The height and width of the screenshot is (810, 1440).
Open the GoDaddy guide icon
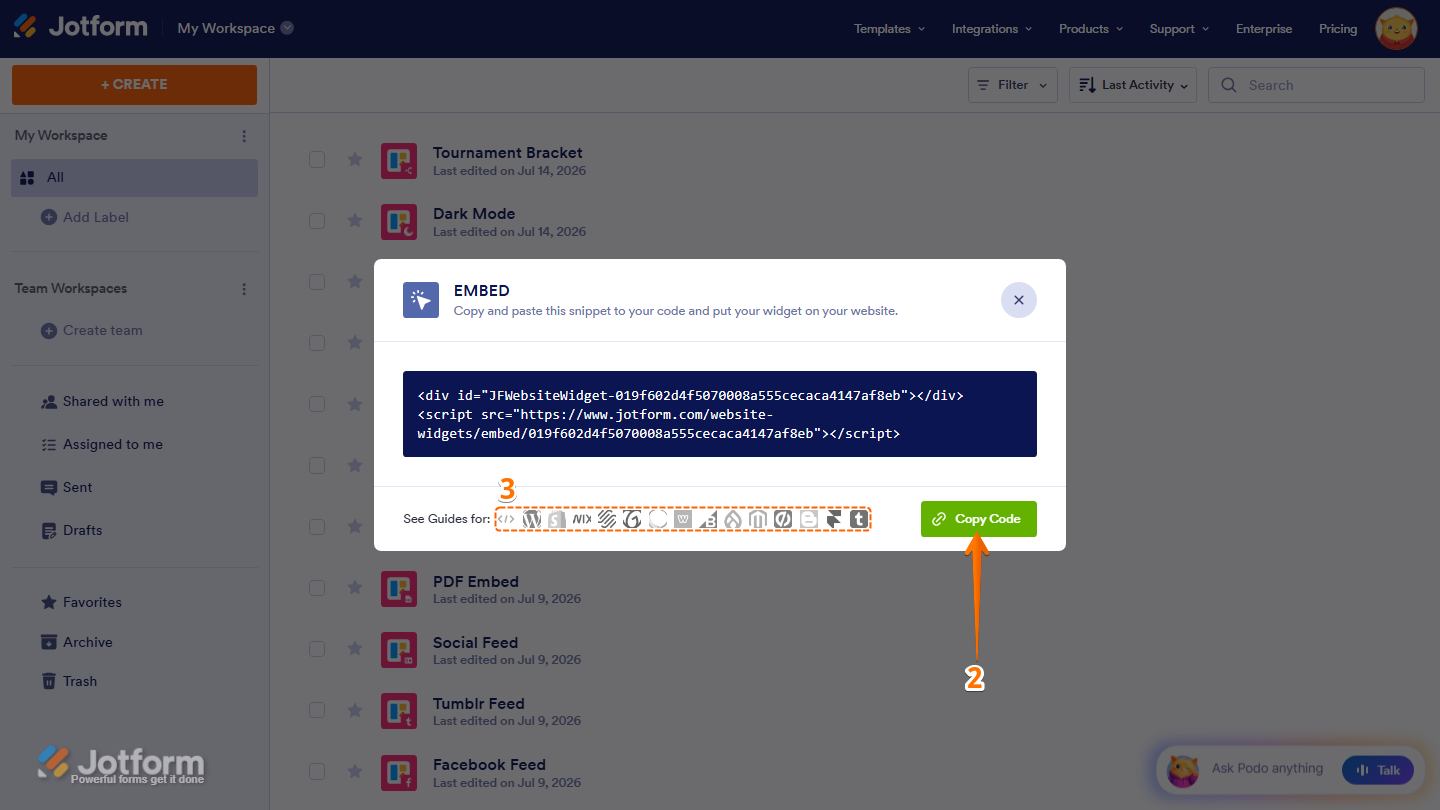632,519
